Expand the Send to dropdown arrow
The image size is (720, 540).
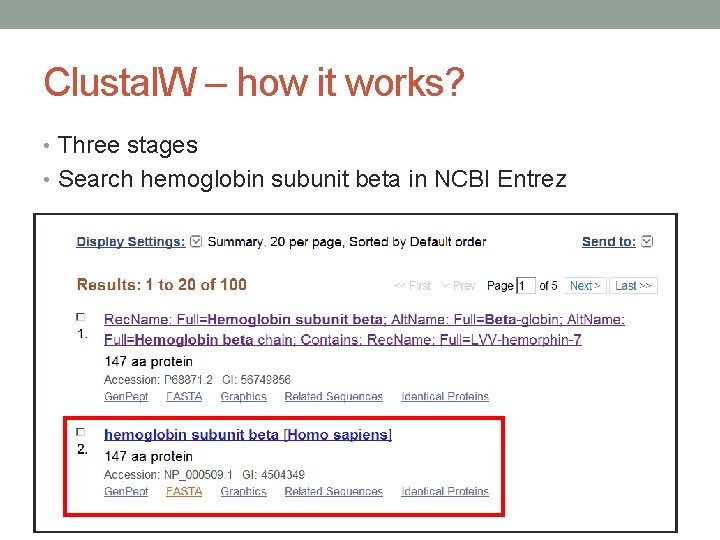click(x=647, y=242)
